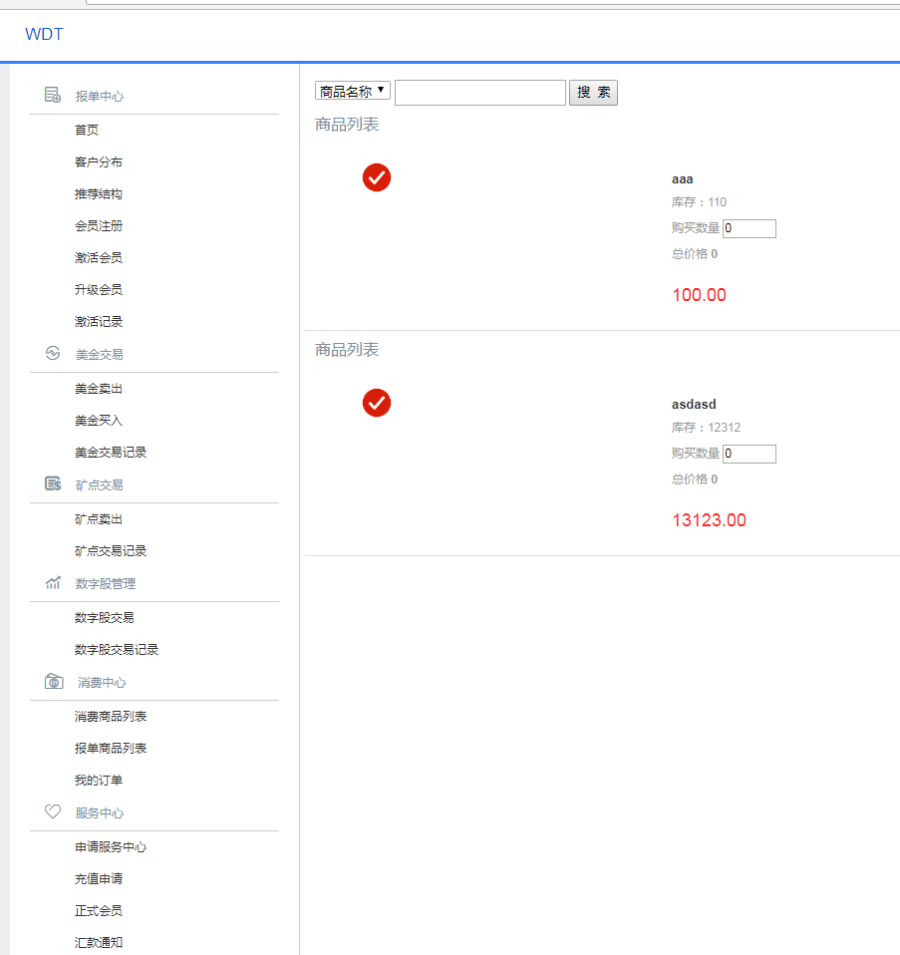Click the 服务中心 section heading

tap(99, 813)
